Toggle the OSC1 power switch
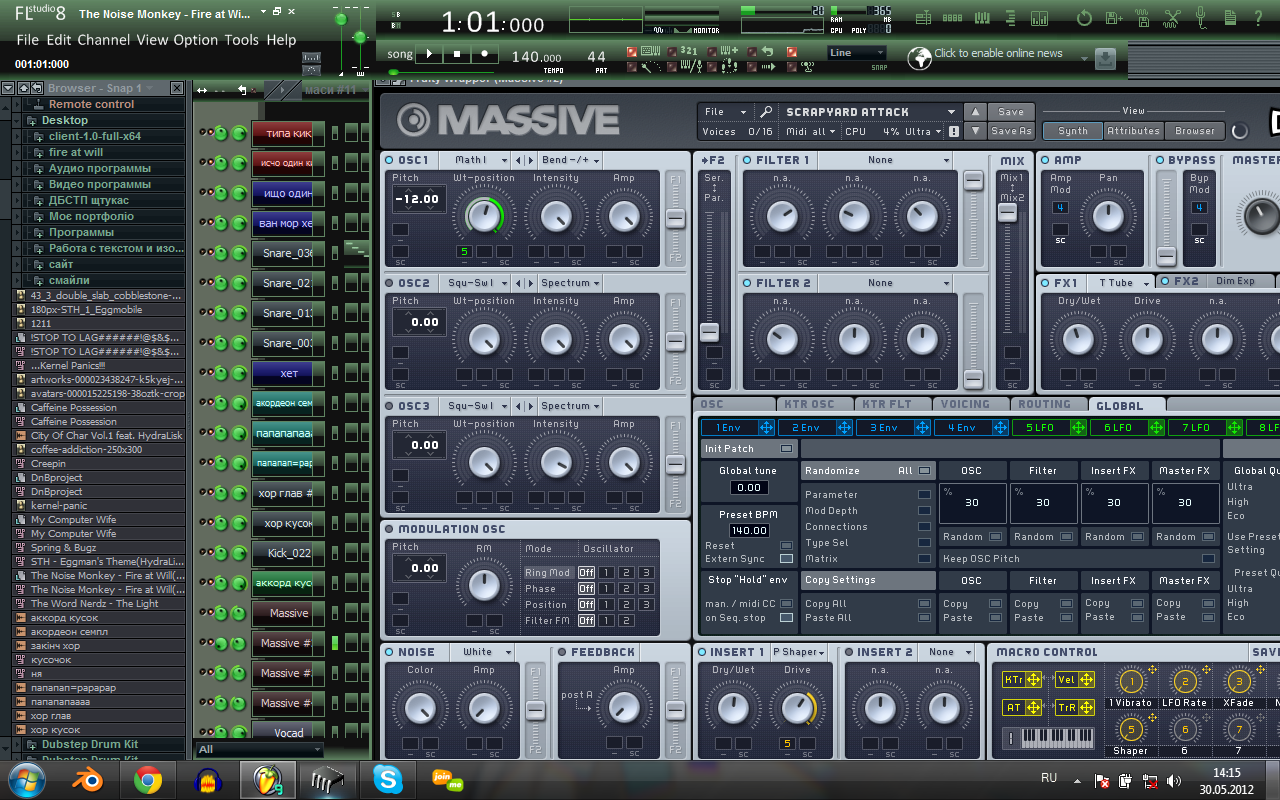The width and height of the screenshot is (1280, 800). [390, 160]
